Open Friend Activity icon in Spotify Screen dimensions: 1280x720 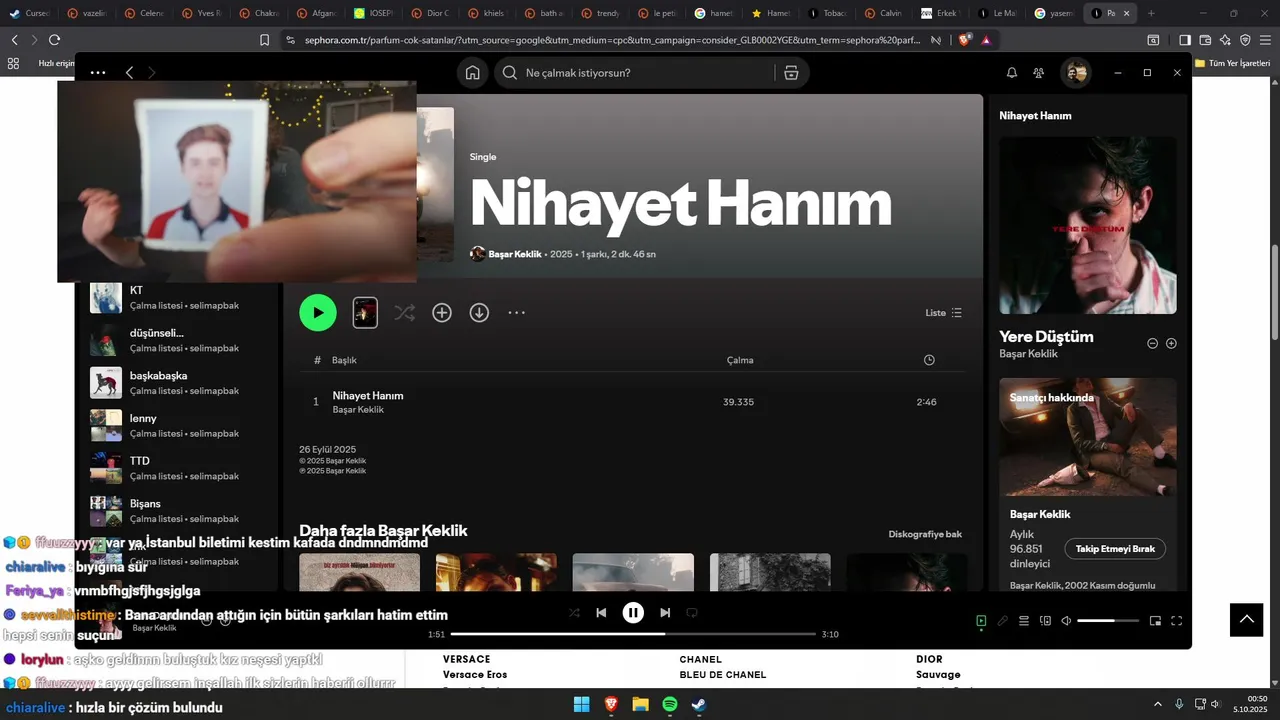1039,73
